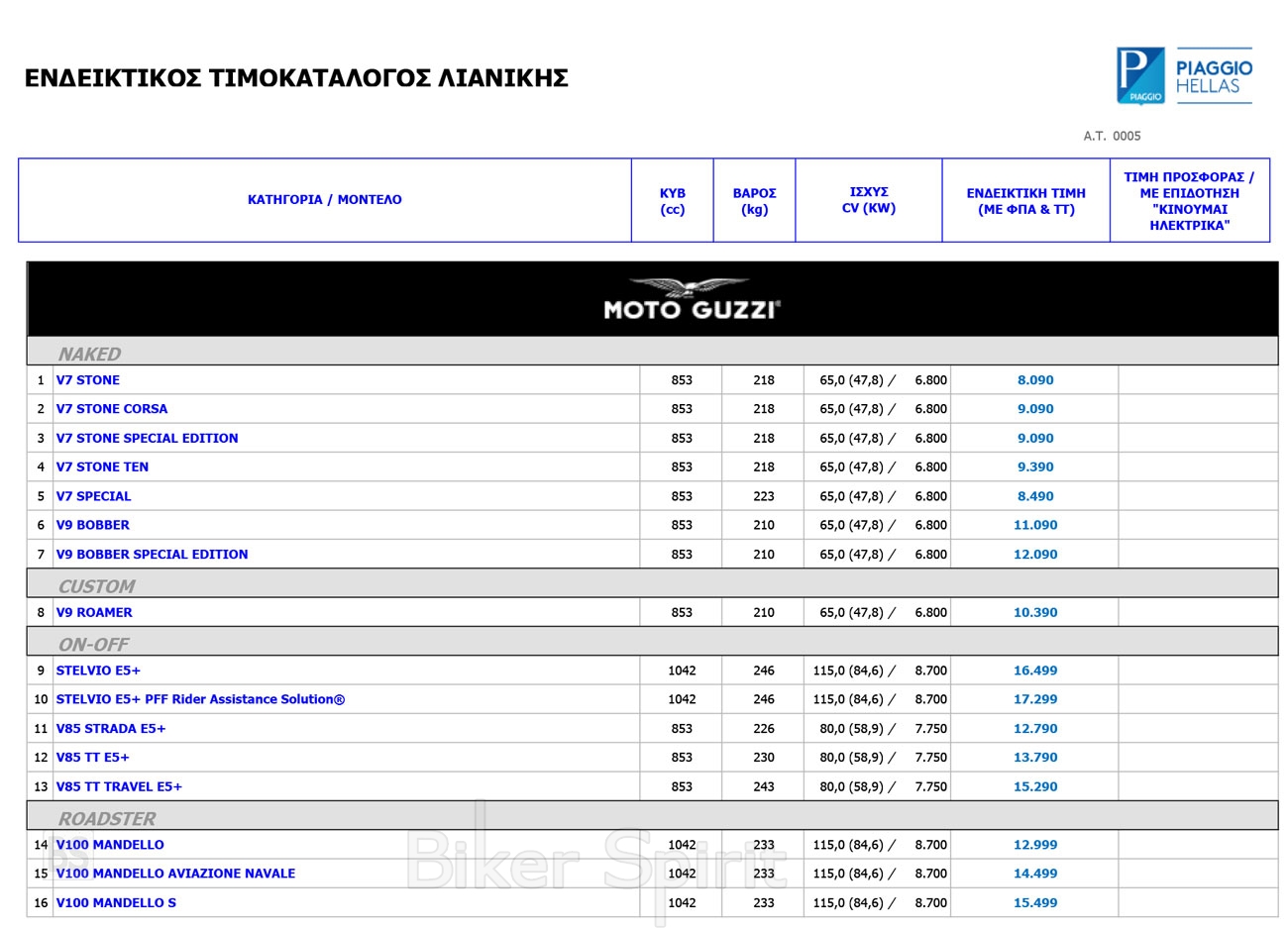
Task: Open the V7 STONE model link
Action: [88, 380]
